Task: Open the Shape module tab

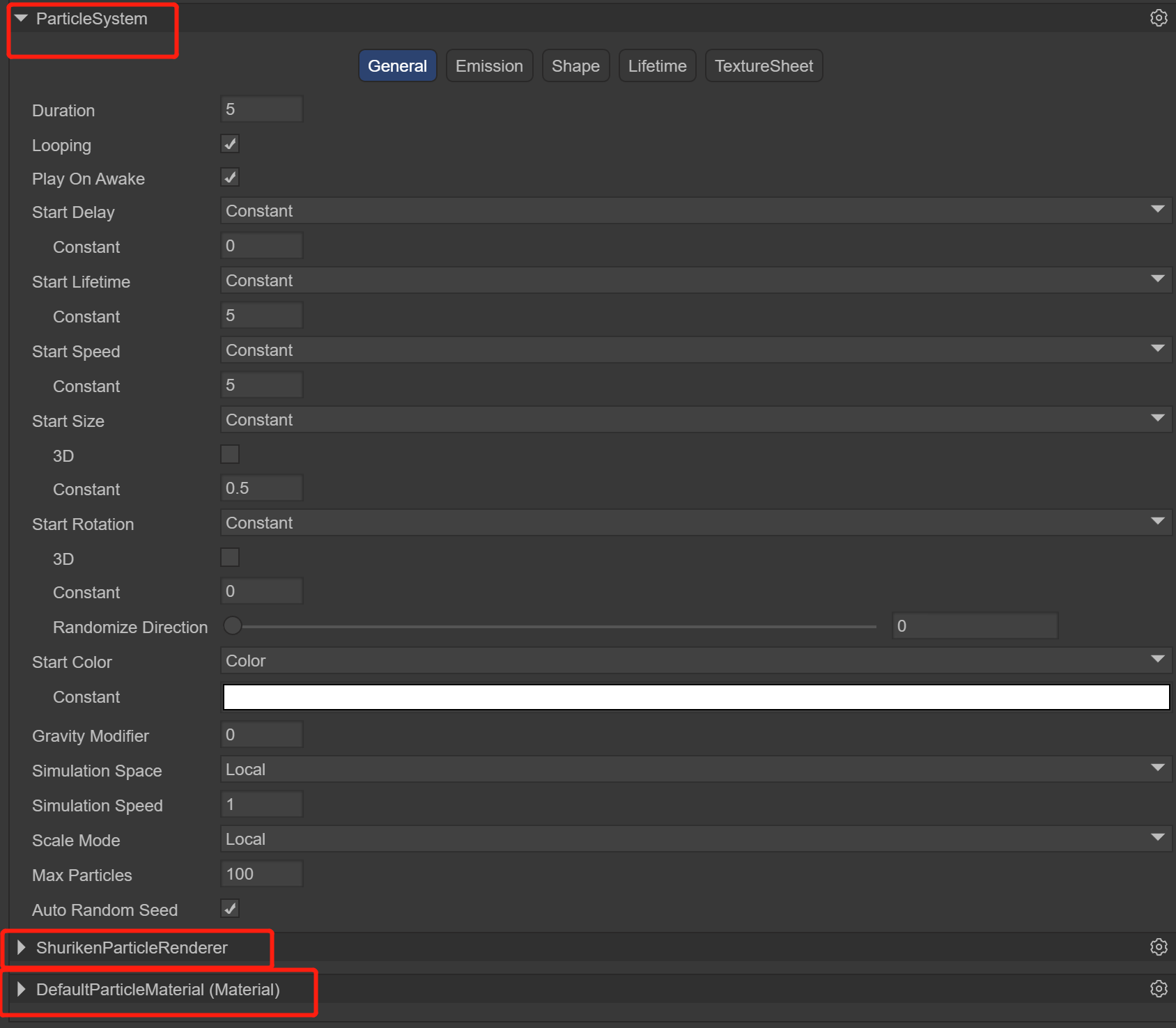Action: point(575,66)
